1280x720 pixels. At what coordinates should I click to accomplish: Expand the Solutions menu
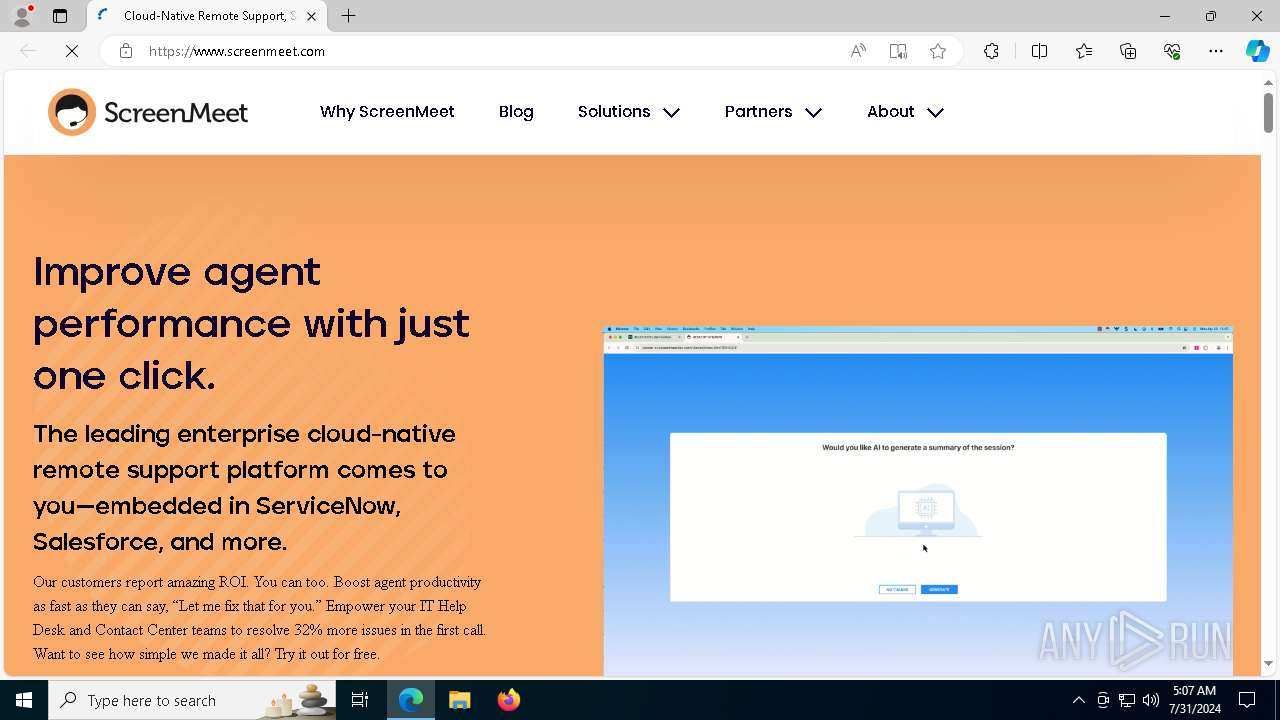[629, 112]
